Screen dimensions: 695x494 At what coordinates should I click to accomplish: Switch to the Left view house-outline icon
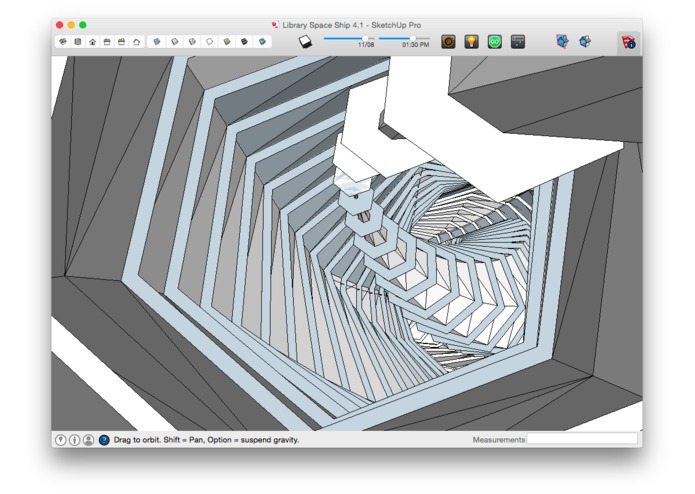coord(137,42)
